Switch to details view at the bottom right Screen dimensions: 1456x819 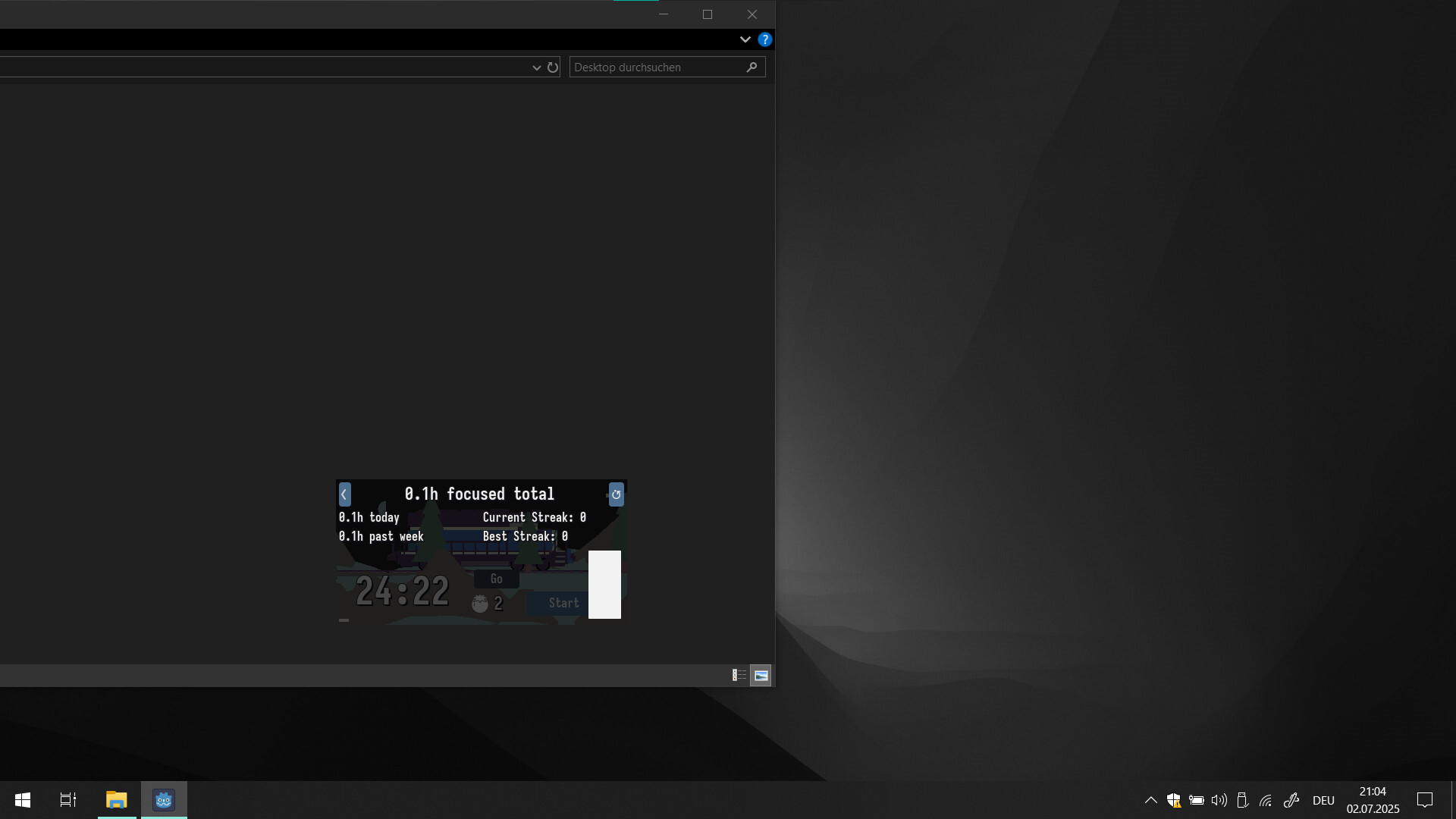click(739, 675)
